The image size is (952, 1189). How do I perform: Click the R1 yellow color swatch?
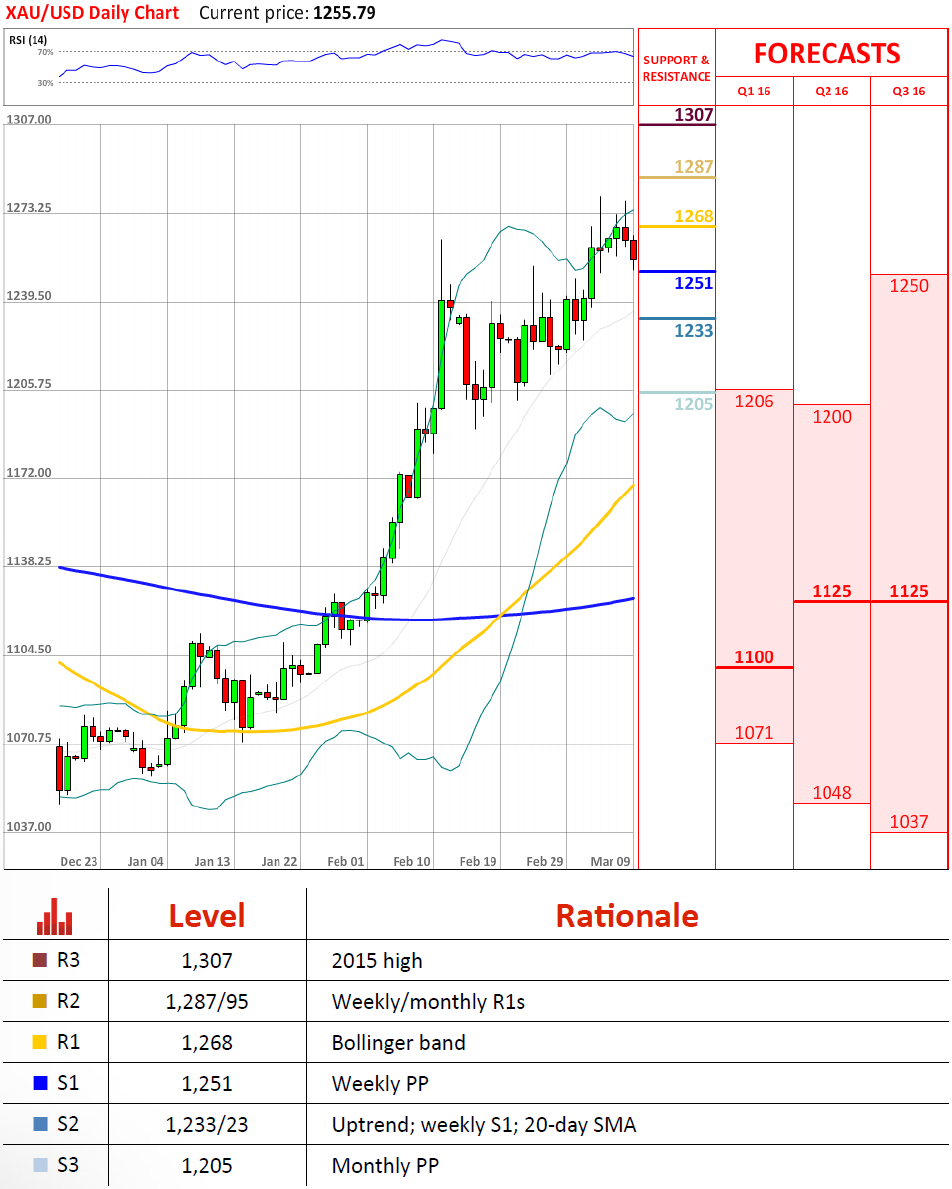[x=40, y=1043]
